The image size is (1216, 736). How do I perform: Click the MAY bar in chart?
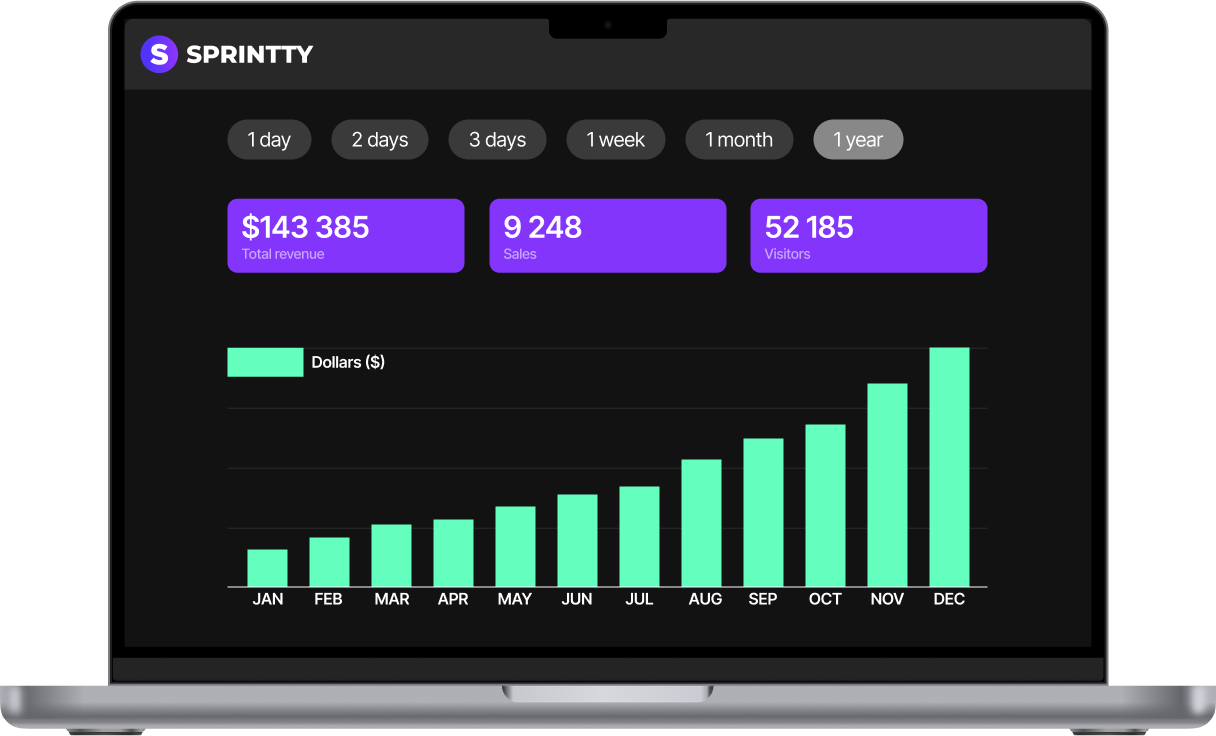[515, 546]
